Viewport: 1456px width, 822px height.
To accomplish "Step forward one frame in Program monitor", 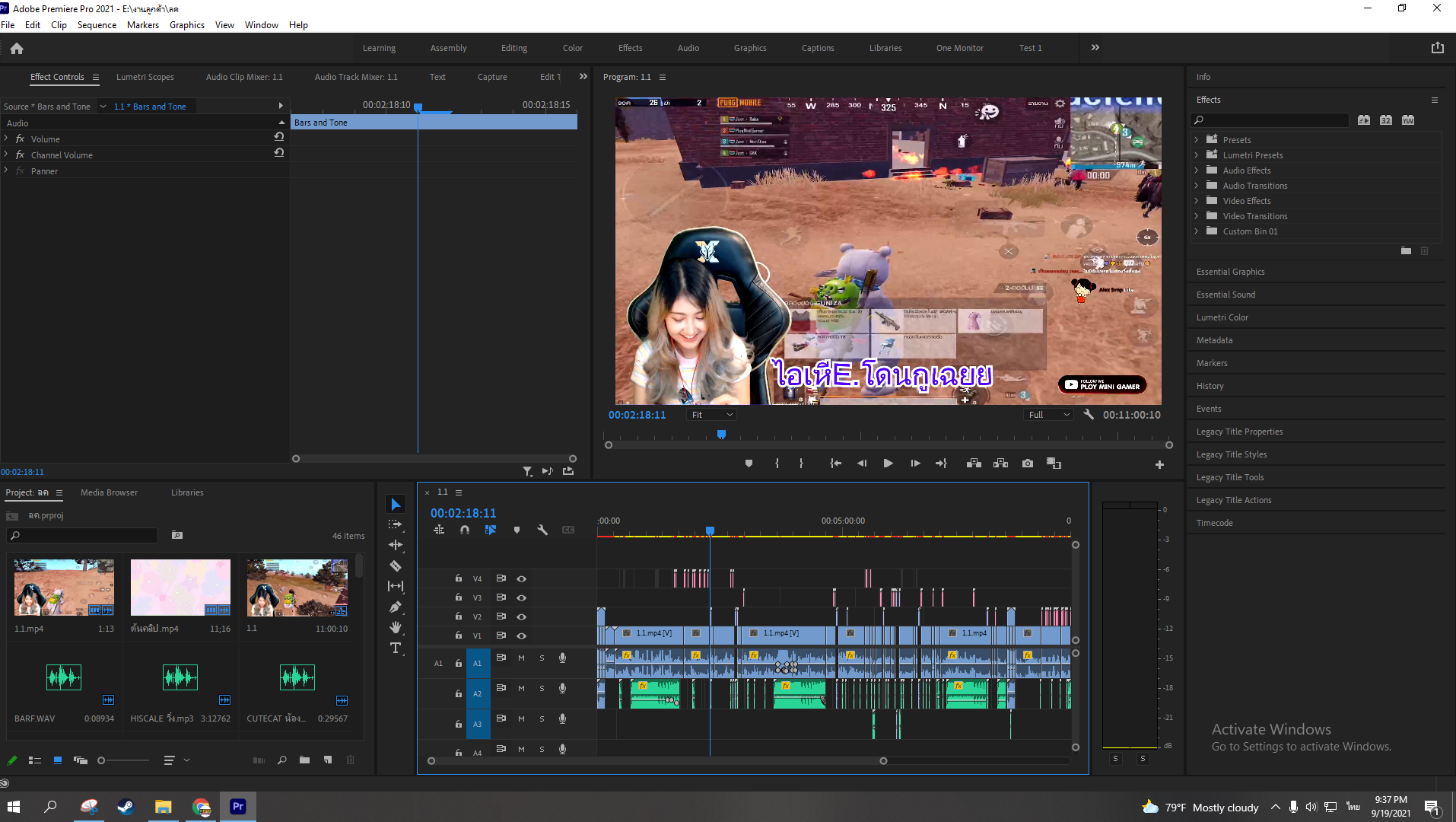I will tap(915, 464).
